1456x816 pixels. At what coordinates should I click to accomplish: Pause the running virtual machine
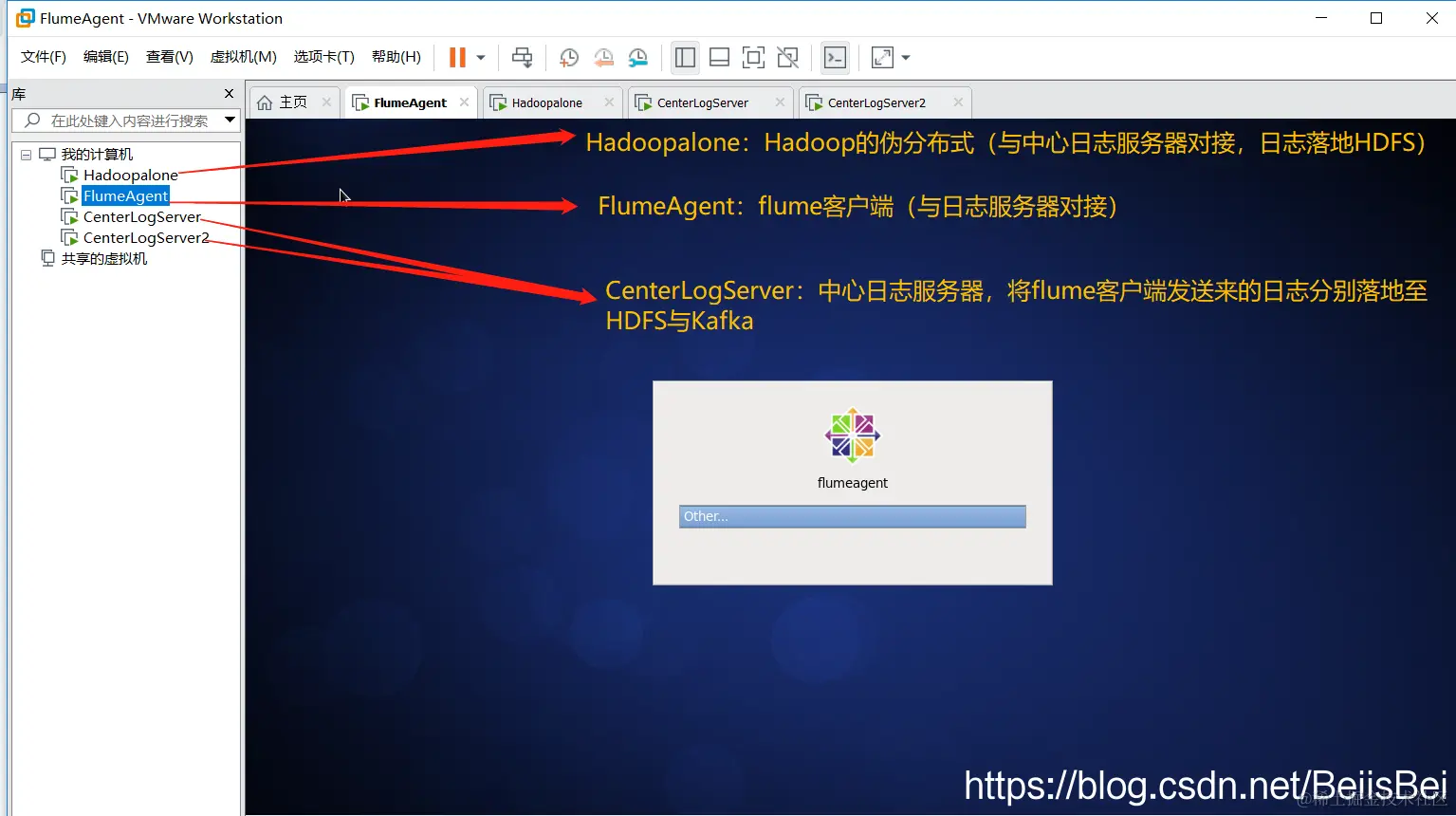pos(457,57)
